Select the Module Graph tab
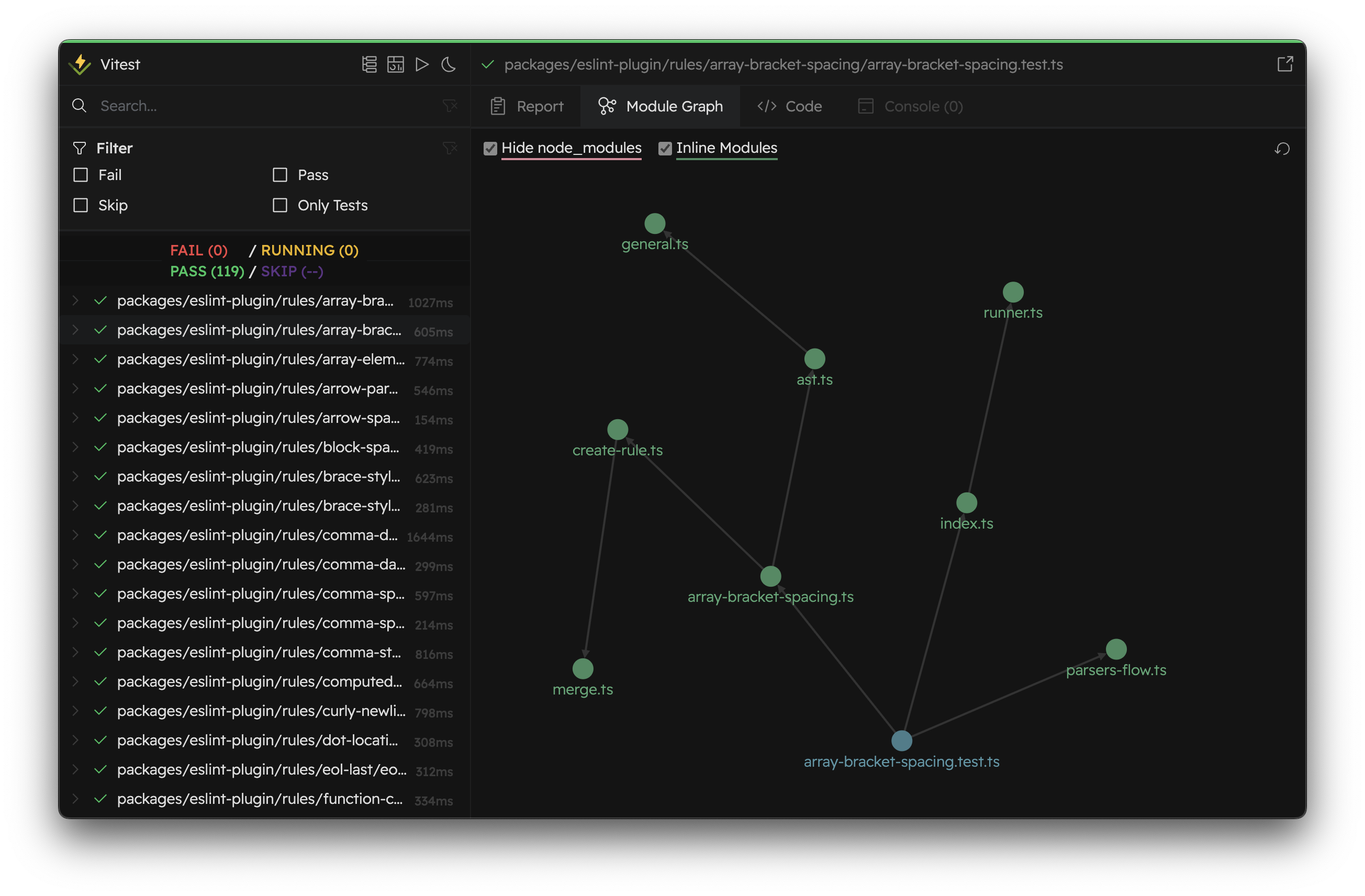This screenshot has width=1365, height=896. (660, 106)
